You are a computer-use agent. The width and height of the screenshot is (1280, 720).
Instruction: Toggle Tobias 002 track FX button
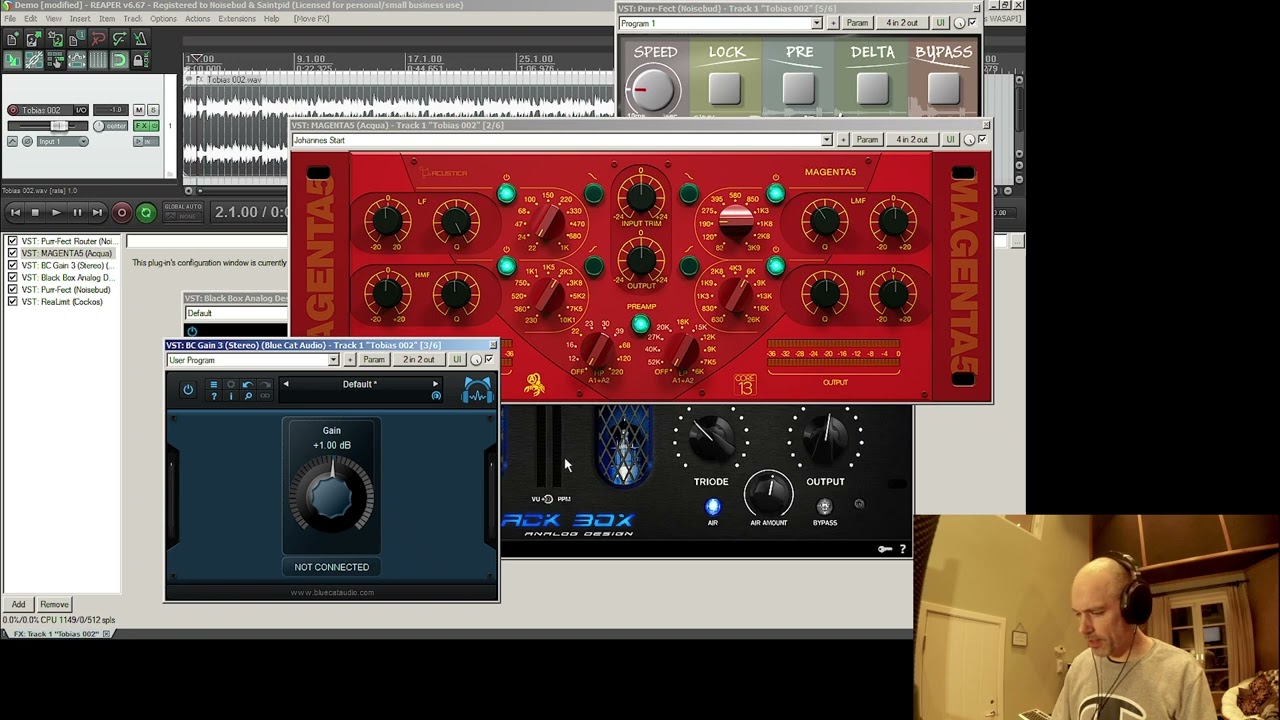tap(141, 126)
